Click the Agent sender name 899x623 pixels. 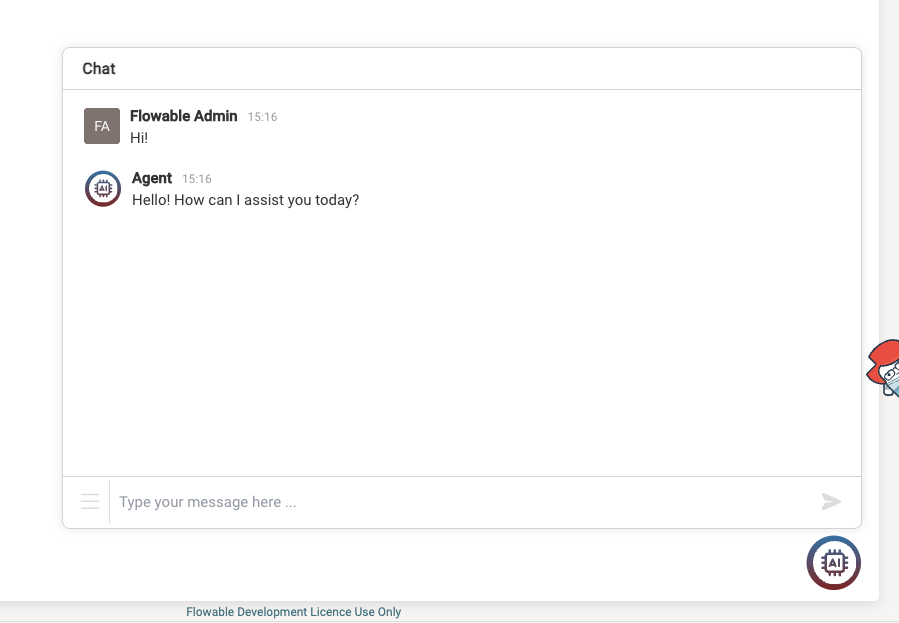152,178
